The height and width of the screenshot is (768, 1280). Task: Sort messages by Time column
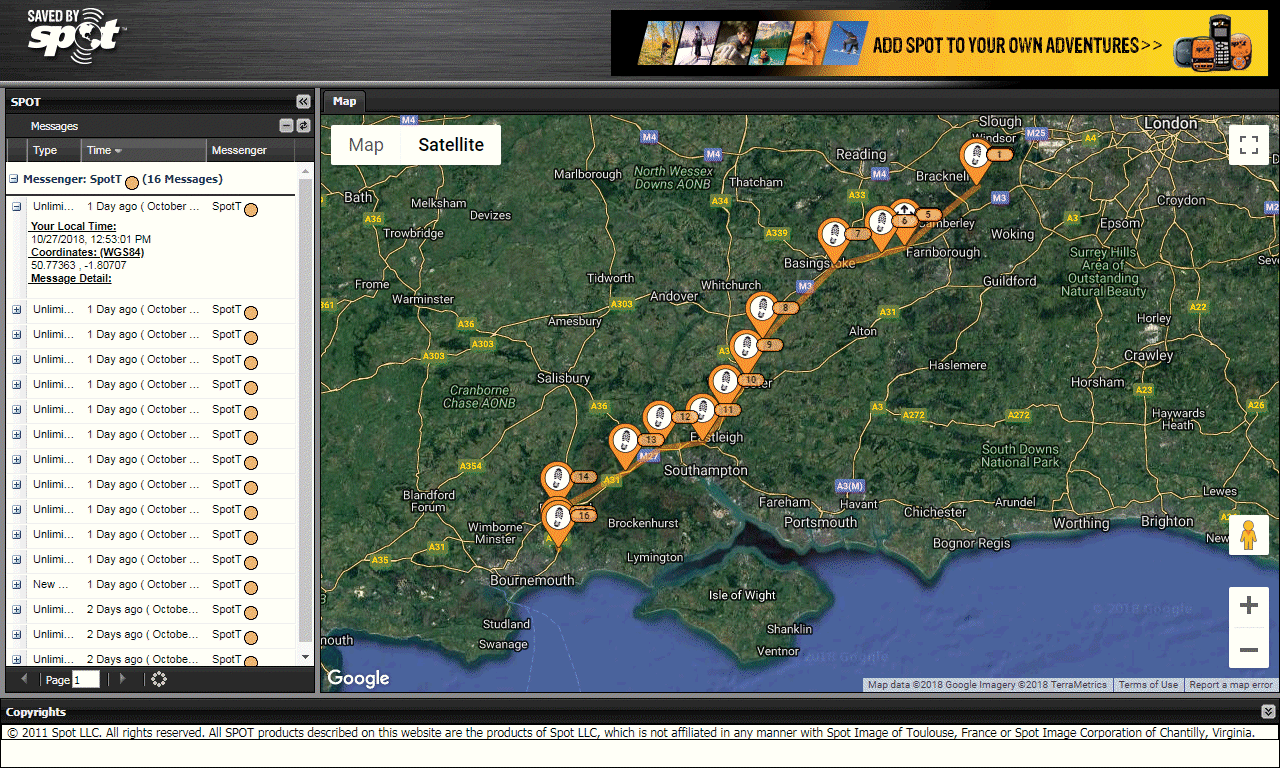pyautogui.click(x=104, y=151)
